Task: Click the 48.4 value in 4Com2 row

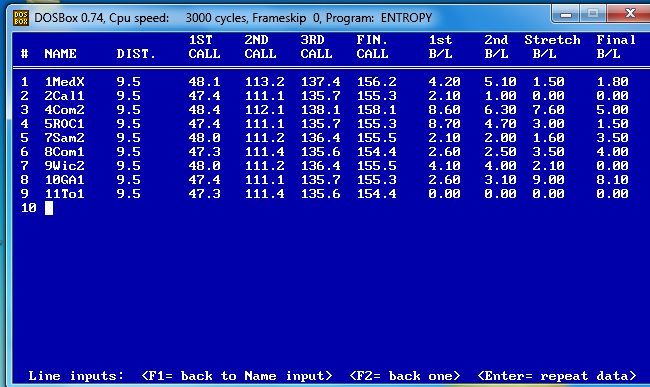Action: click(x=204, y=110)
